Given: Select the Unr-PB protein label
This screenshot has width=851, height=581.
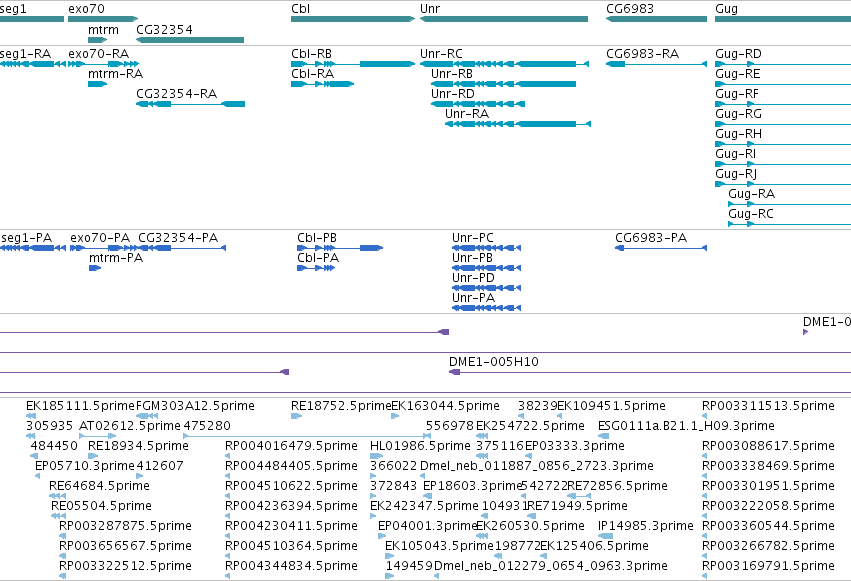Looking at the screenshot, I should [472, 258].
